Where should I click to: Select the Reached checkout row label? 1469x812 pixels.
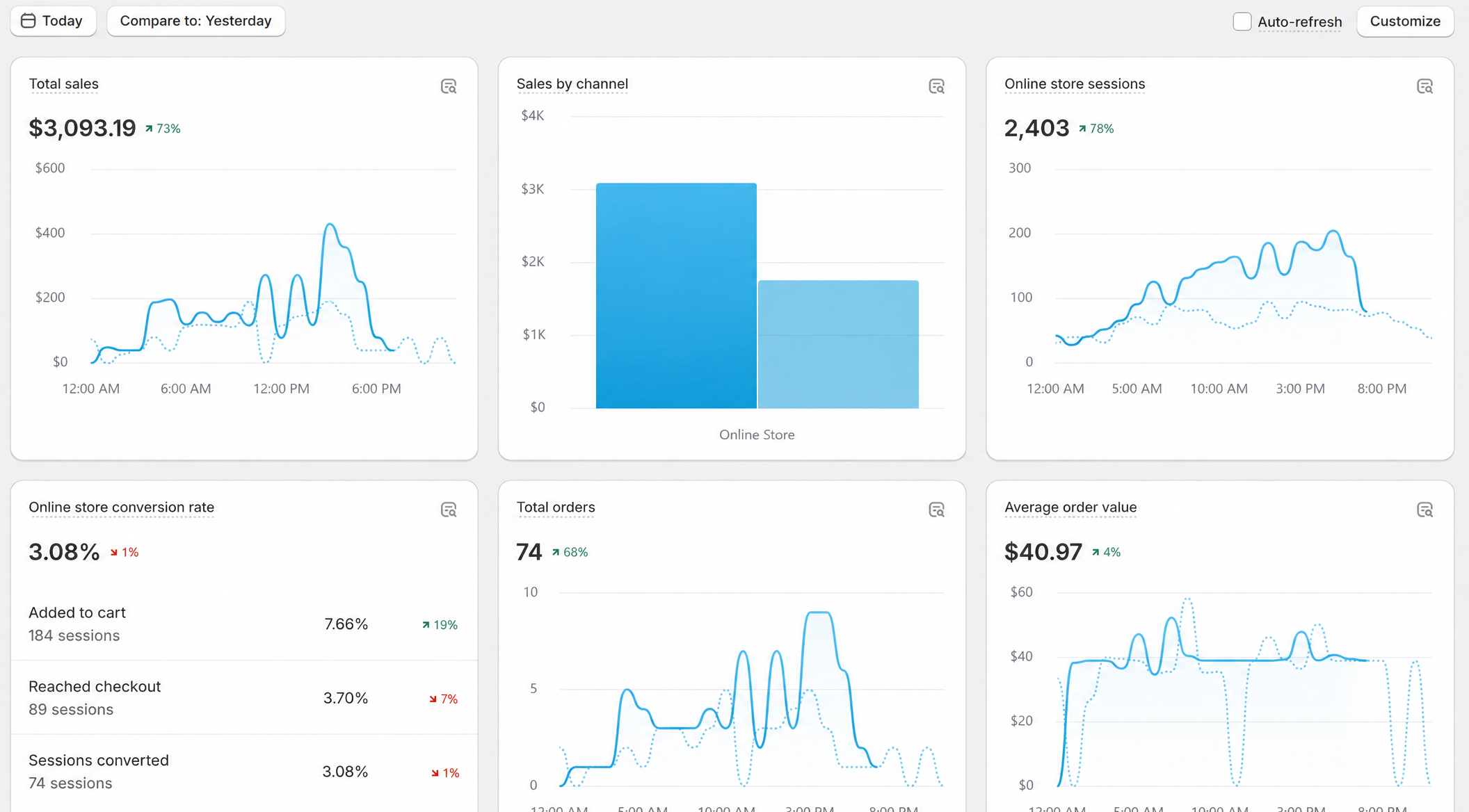pos(95,686)
